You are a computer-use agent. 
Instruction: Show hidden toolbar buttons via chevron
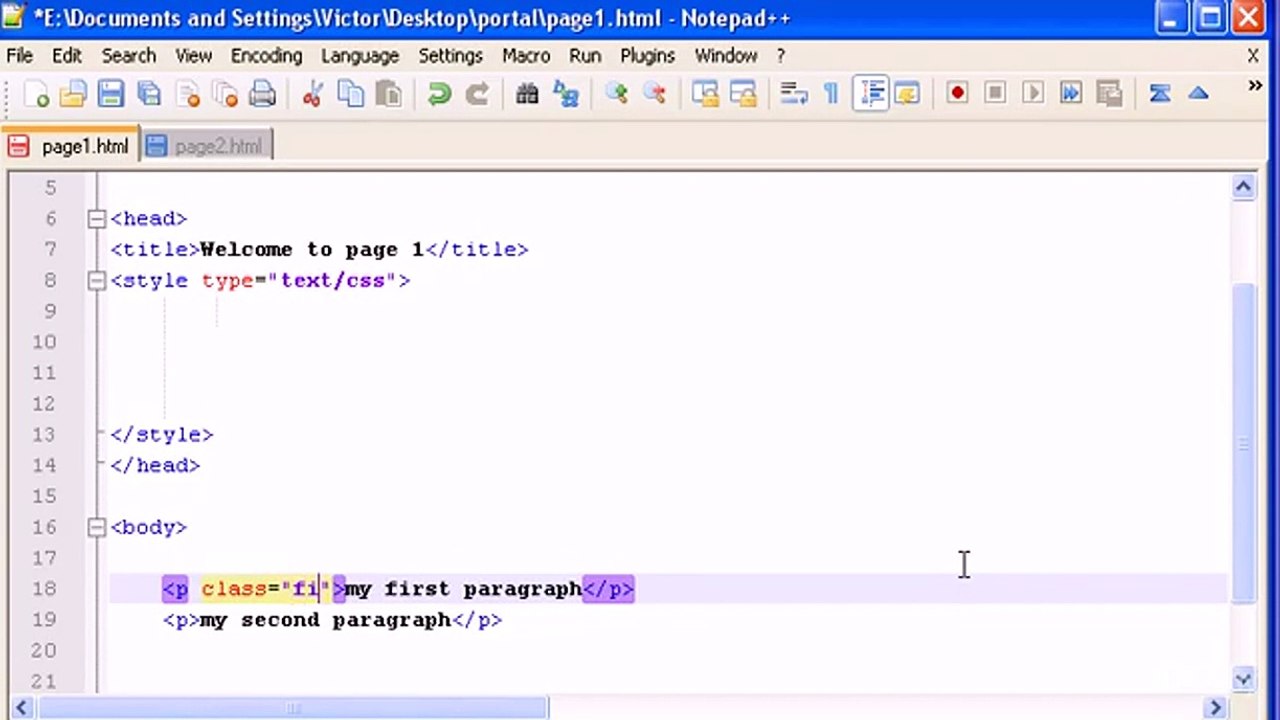[1255, 87]
